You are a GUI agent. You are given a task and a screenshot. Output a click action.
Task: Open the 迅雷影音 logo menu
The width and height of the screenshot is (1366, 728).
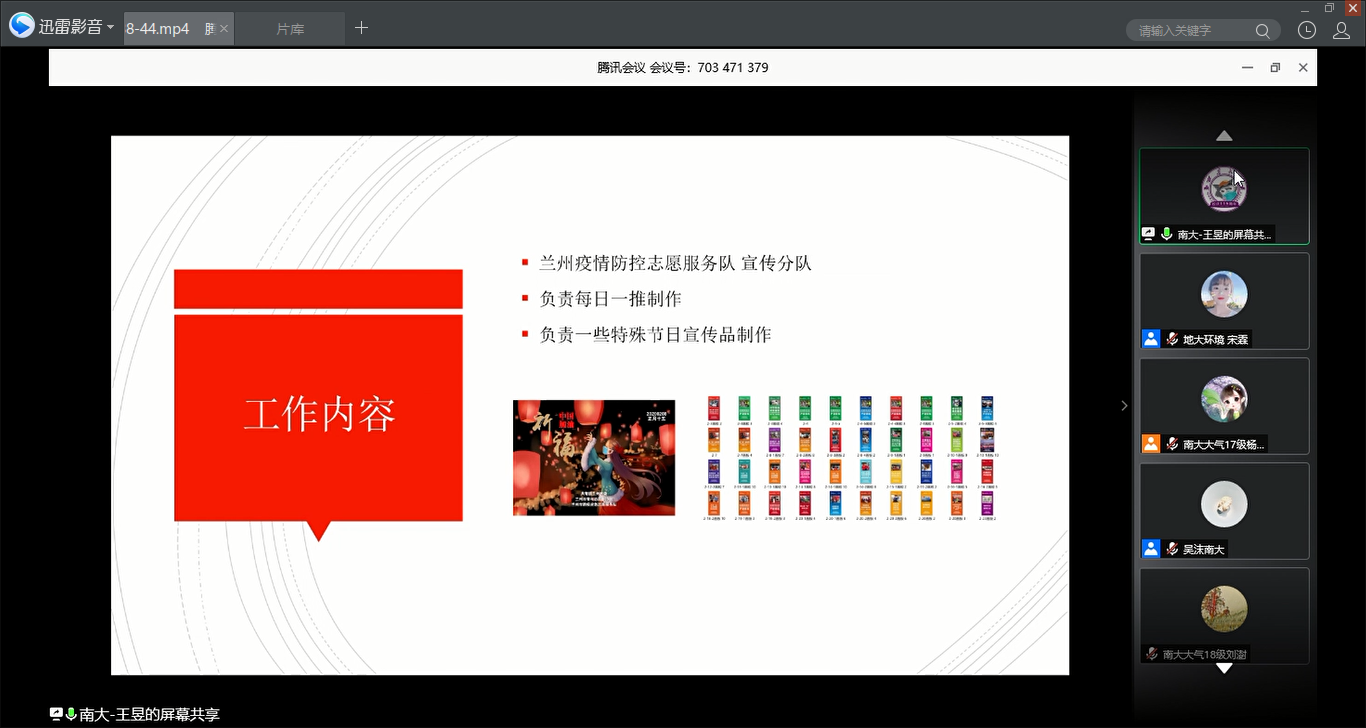(62, 27)
